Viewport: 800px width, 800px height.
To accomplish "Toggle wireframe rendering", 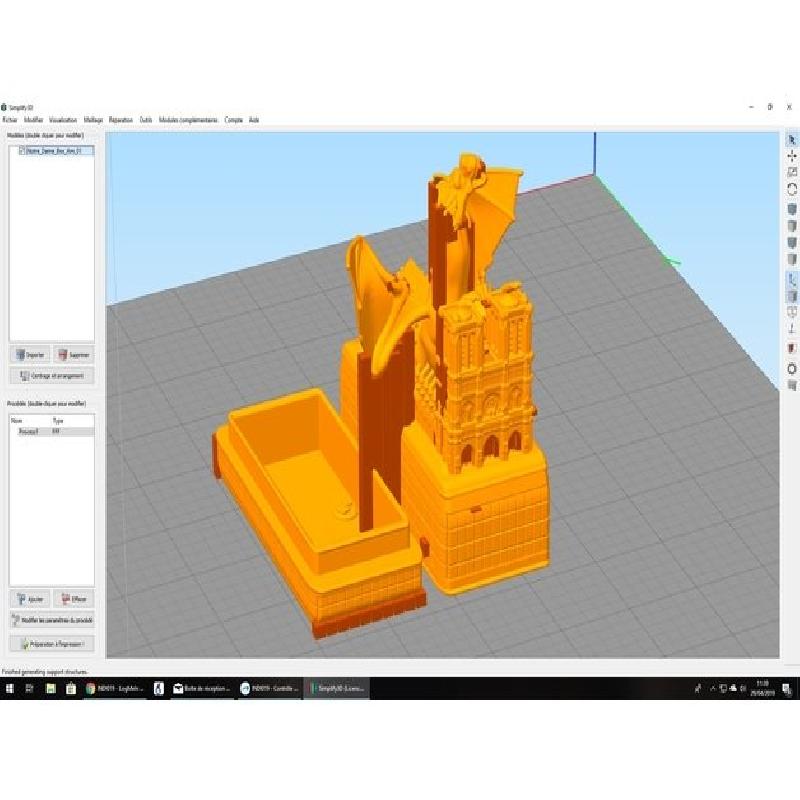I will (x=791, y=312).
